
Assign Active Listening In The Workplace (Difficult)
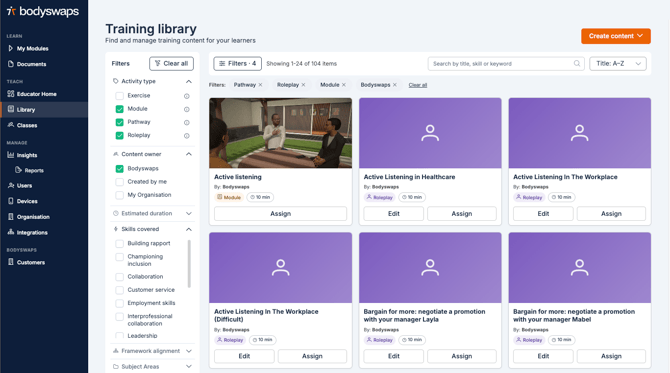pyautogui.click(x=312, y=356)
